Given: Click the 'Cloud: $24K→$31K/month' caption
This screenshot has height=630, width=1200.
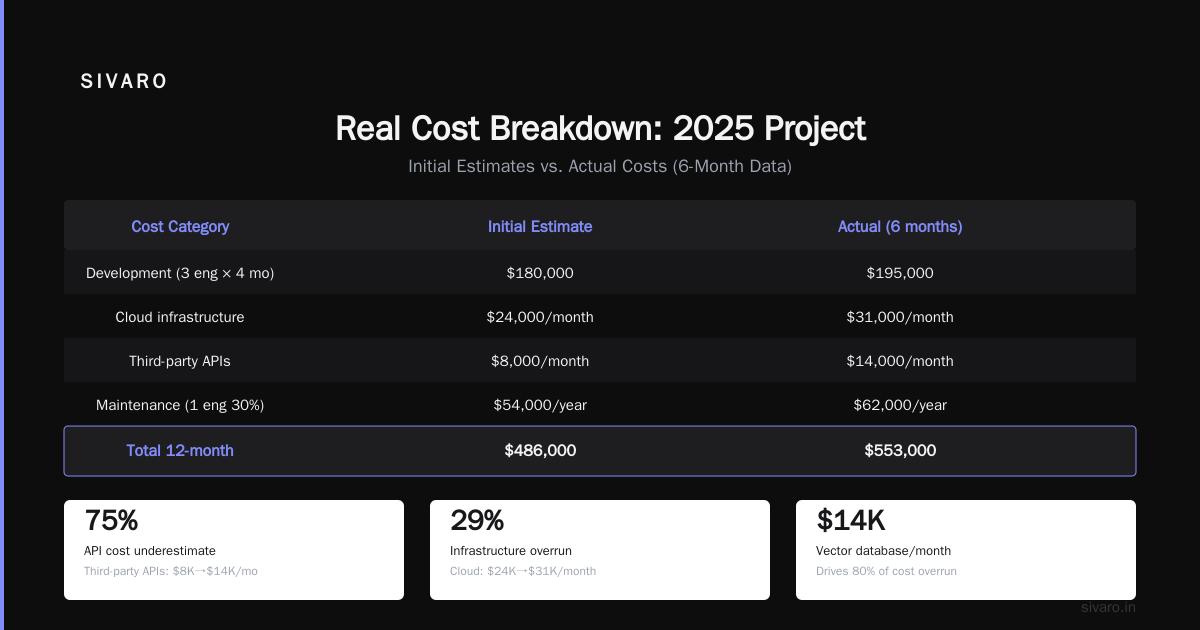Looking at the screenshot, I should (x=523, y=571).
